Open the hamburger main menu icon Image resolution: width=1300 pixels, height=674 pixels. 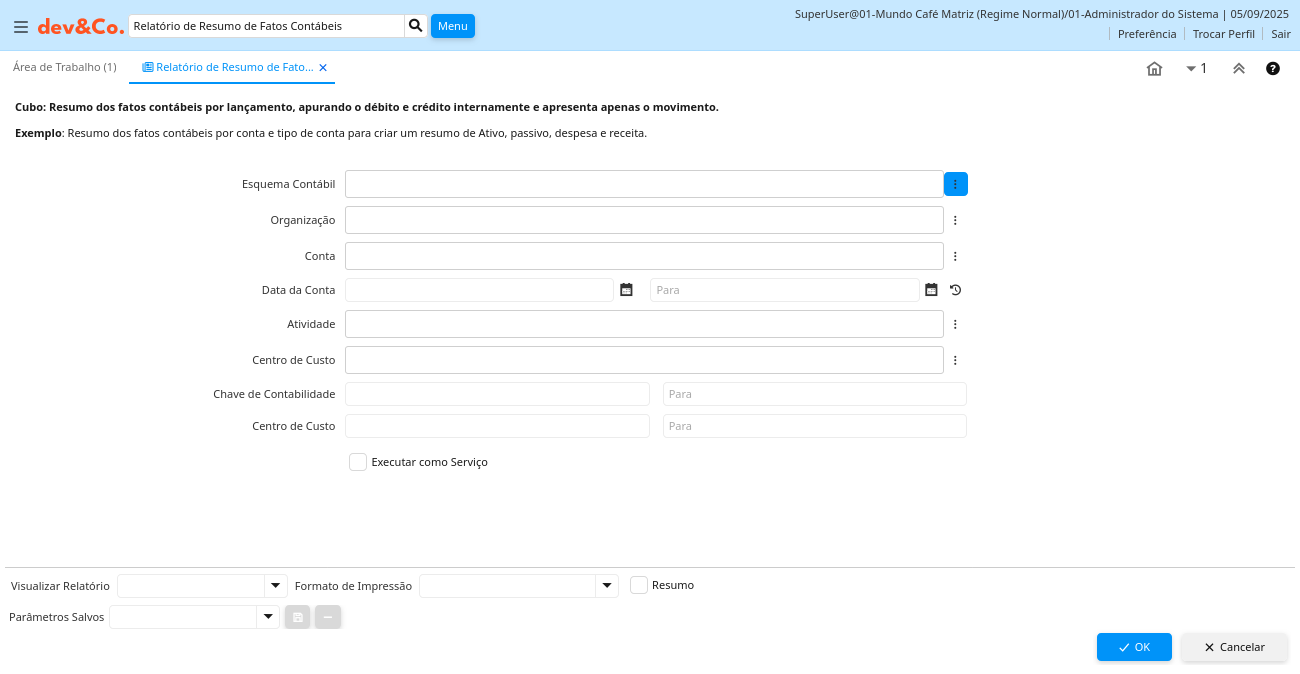21,27
